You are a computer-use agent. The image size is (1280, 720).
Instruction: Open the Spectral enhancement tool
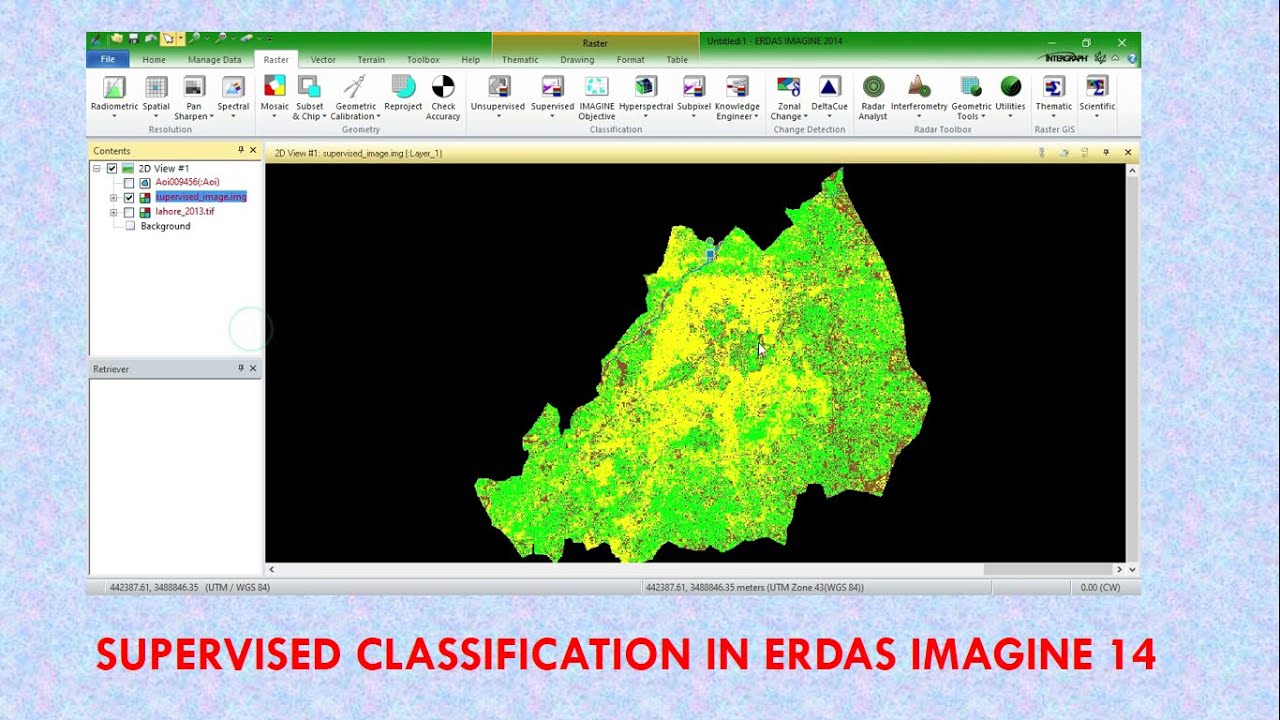point(233,98)
